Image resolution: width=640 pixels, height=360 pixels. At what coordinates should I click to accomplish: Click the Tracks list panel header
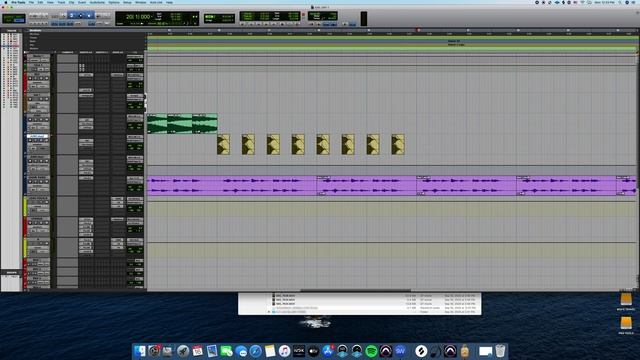(11, 30)
